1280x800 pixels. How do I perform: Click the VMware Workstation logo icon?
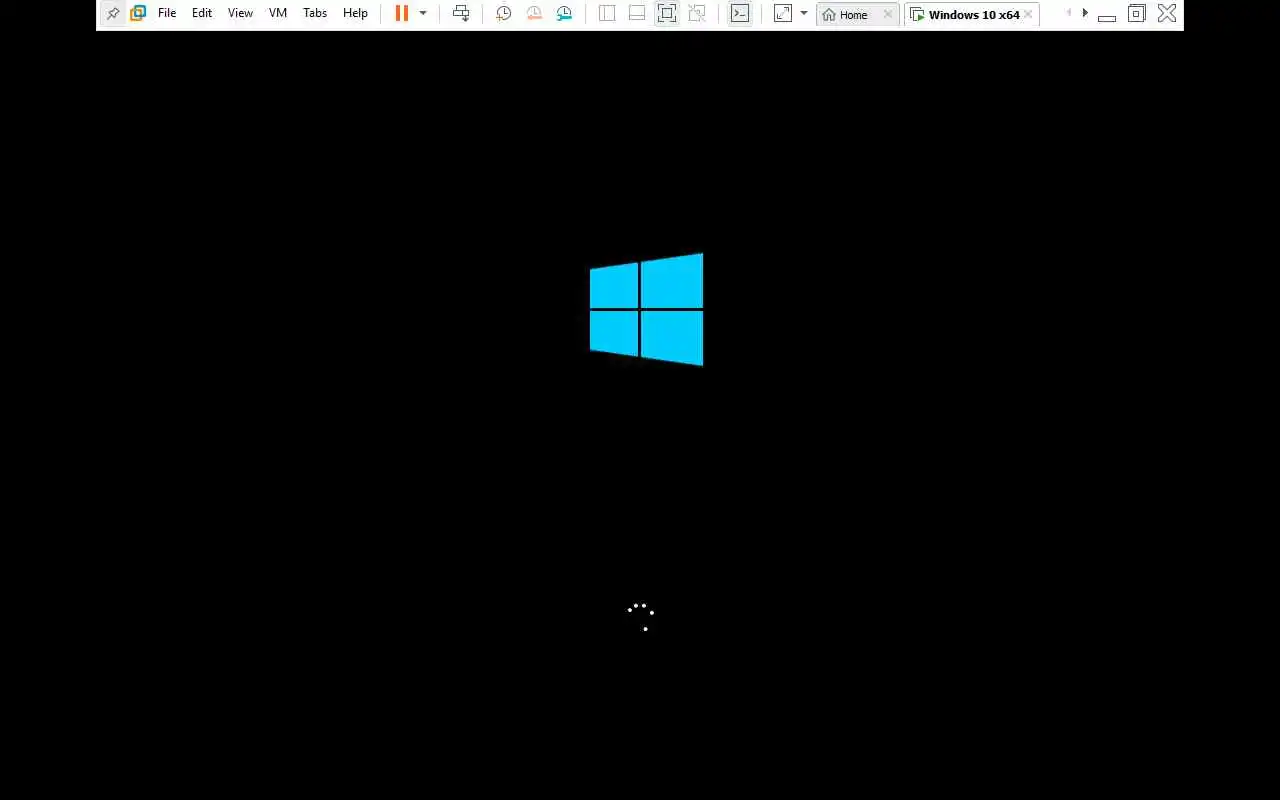138,14
